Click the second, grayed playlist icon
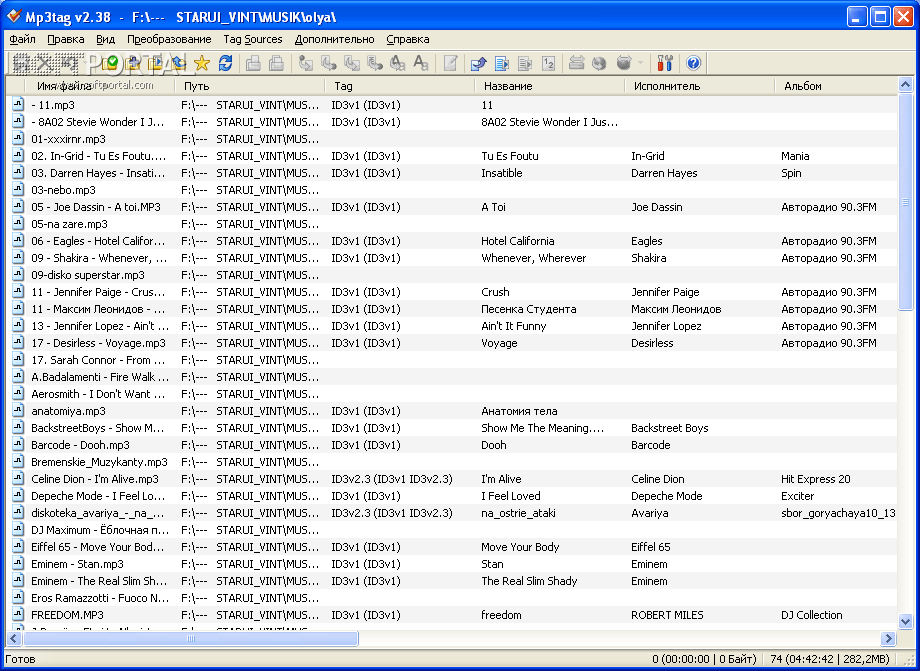Screen dimensions: 920x671 click(525, 63)
